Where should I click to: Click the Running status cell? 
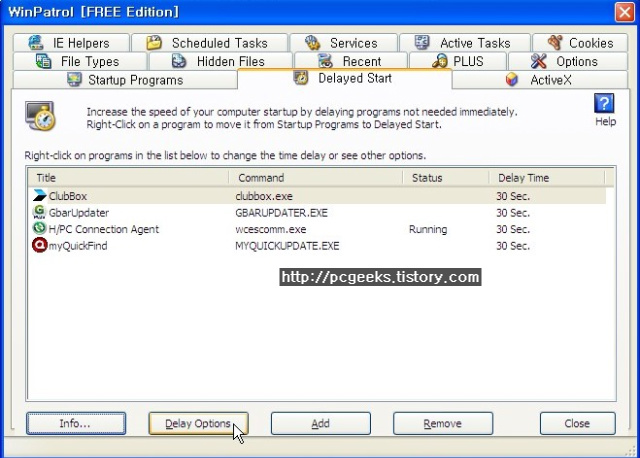(428, 229)
